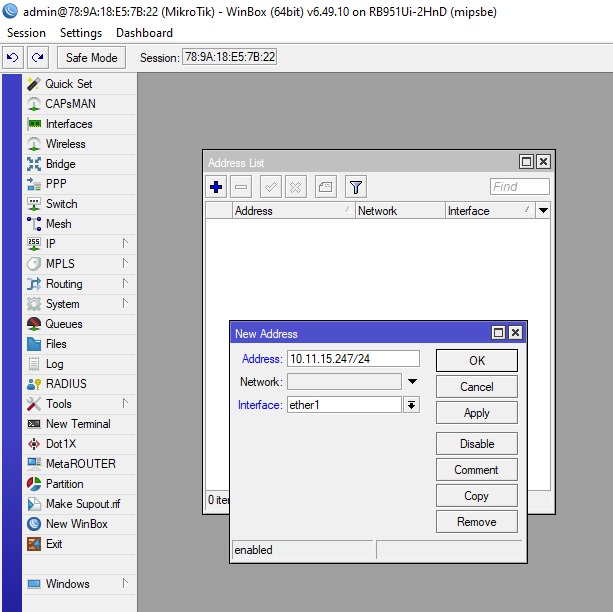The height and width of the screenshot is (612, 613).
Task: Click the minus Remove button in Address List
Action: pos(241,187)
